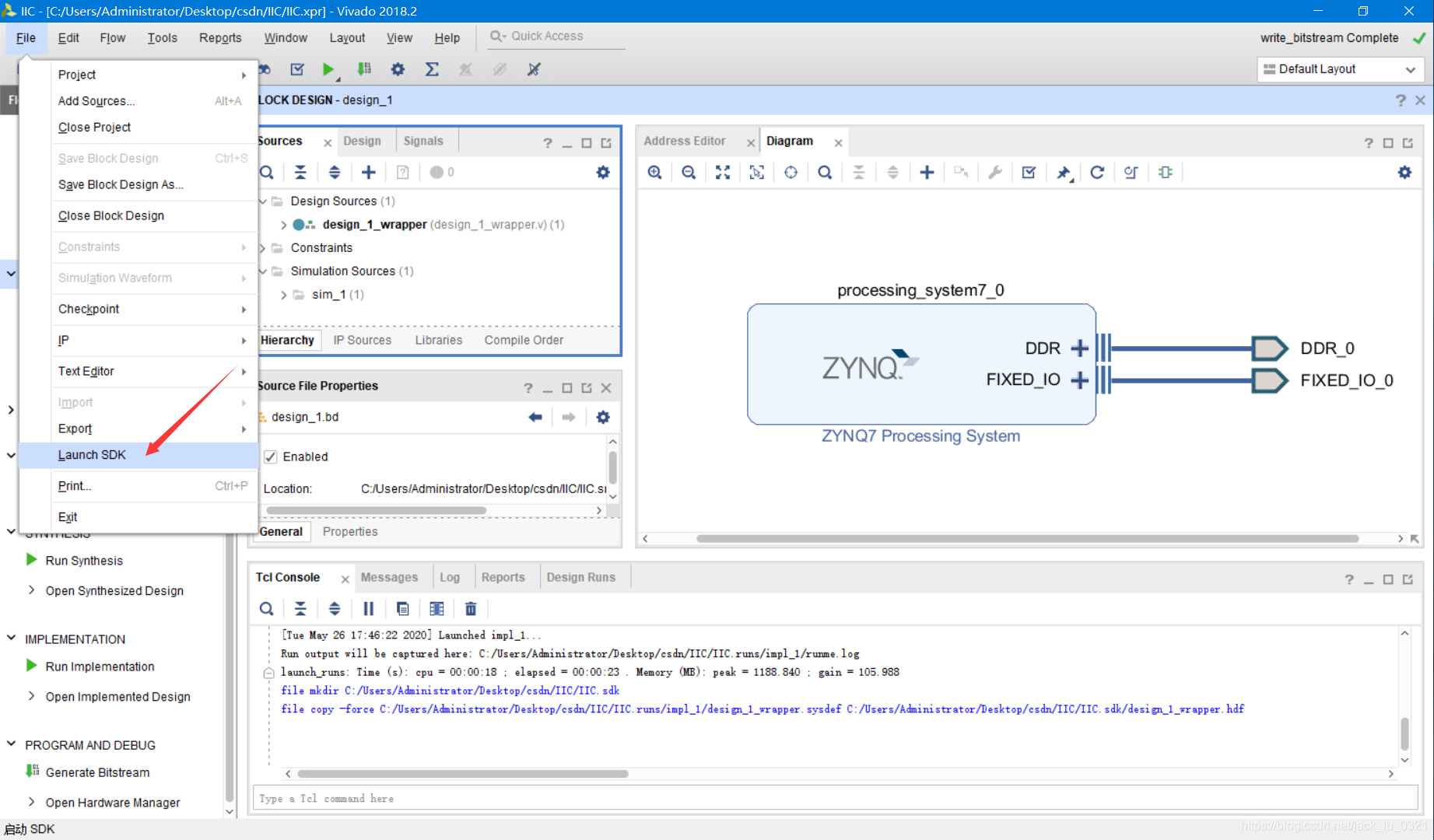Open Source File Properties settings gear

tap(603, 418)
